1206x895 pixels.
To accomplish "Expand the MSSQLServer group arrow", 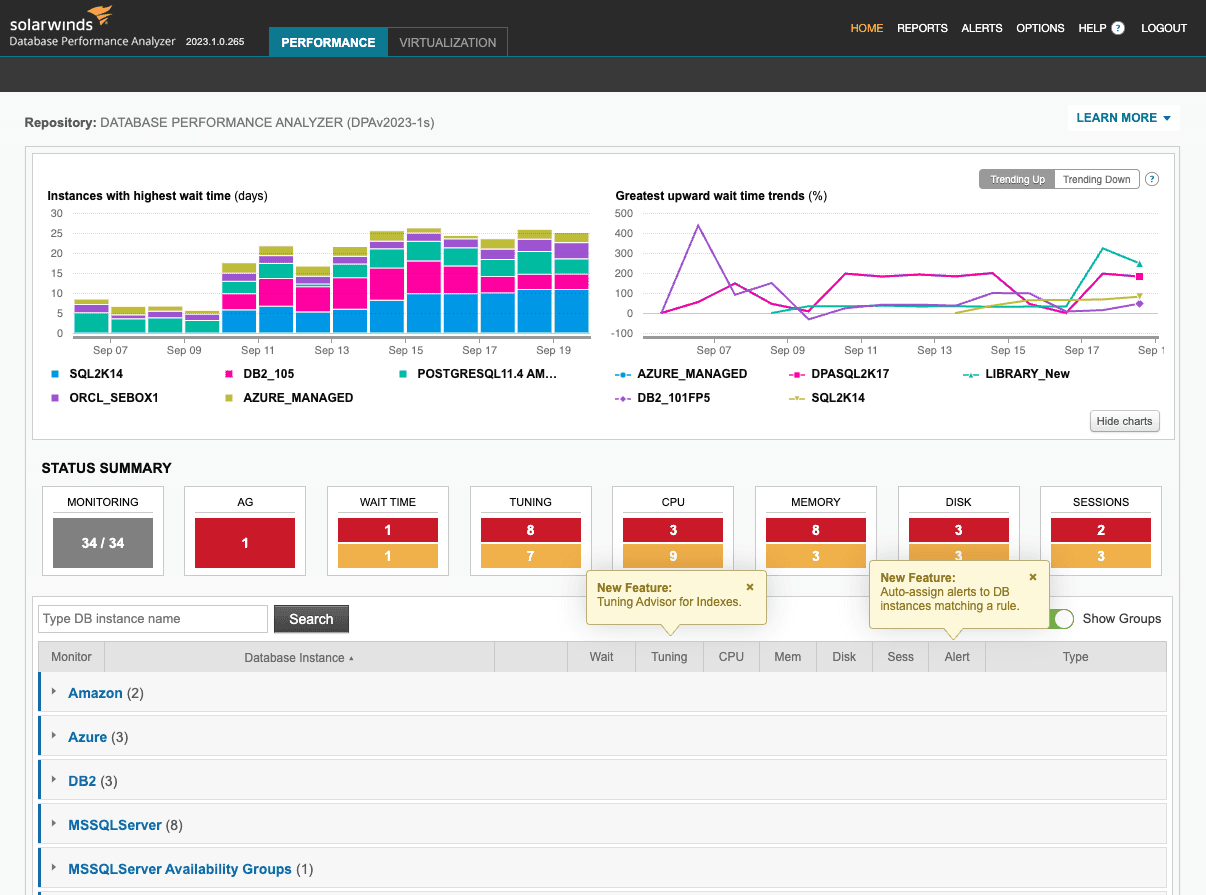I will click(54, 824).
